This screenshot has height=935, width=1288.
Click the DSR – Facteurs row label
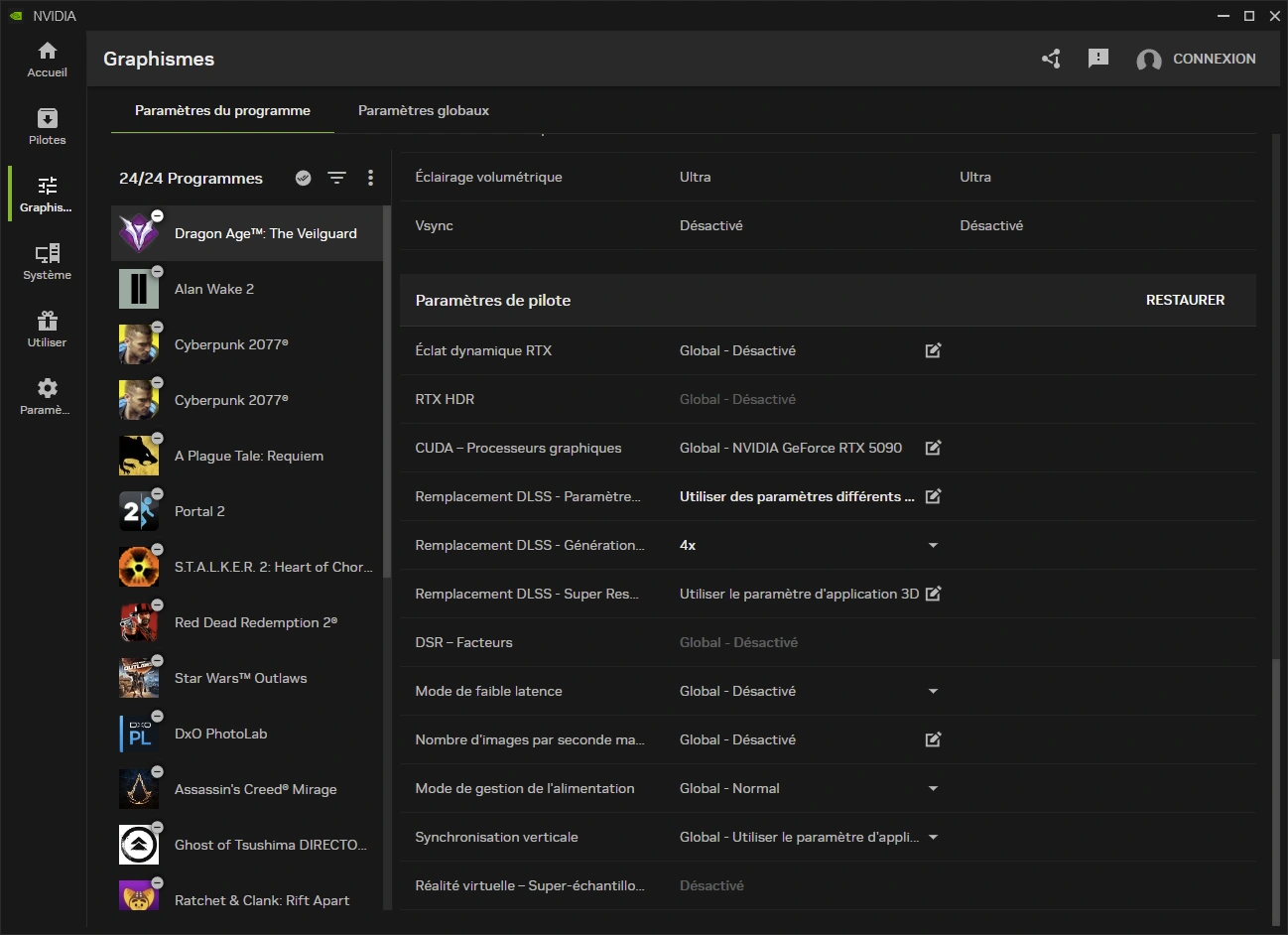coord(463,642)
